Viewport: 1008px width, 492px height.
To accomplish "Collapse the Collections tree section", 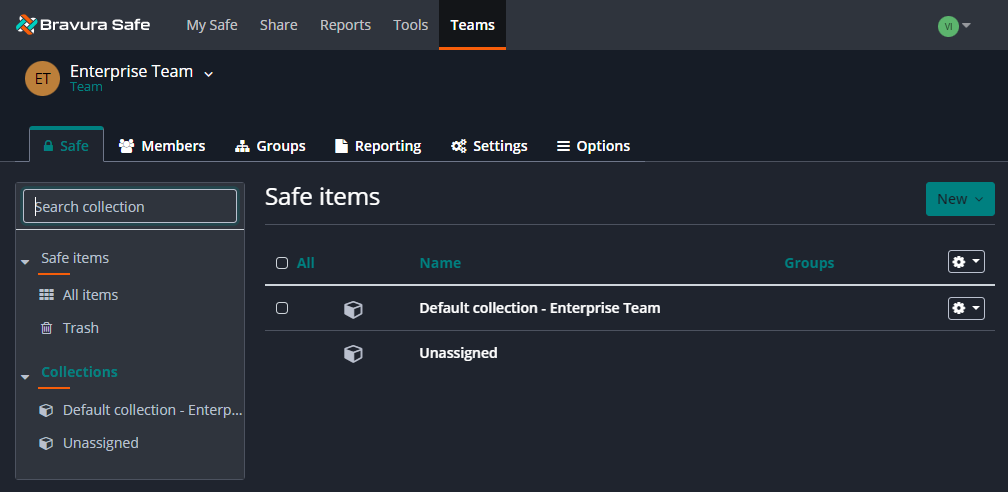I will (x=25, y=377).
